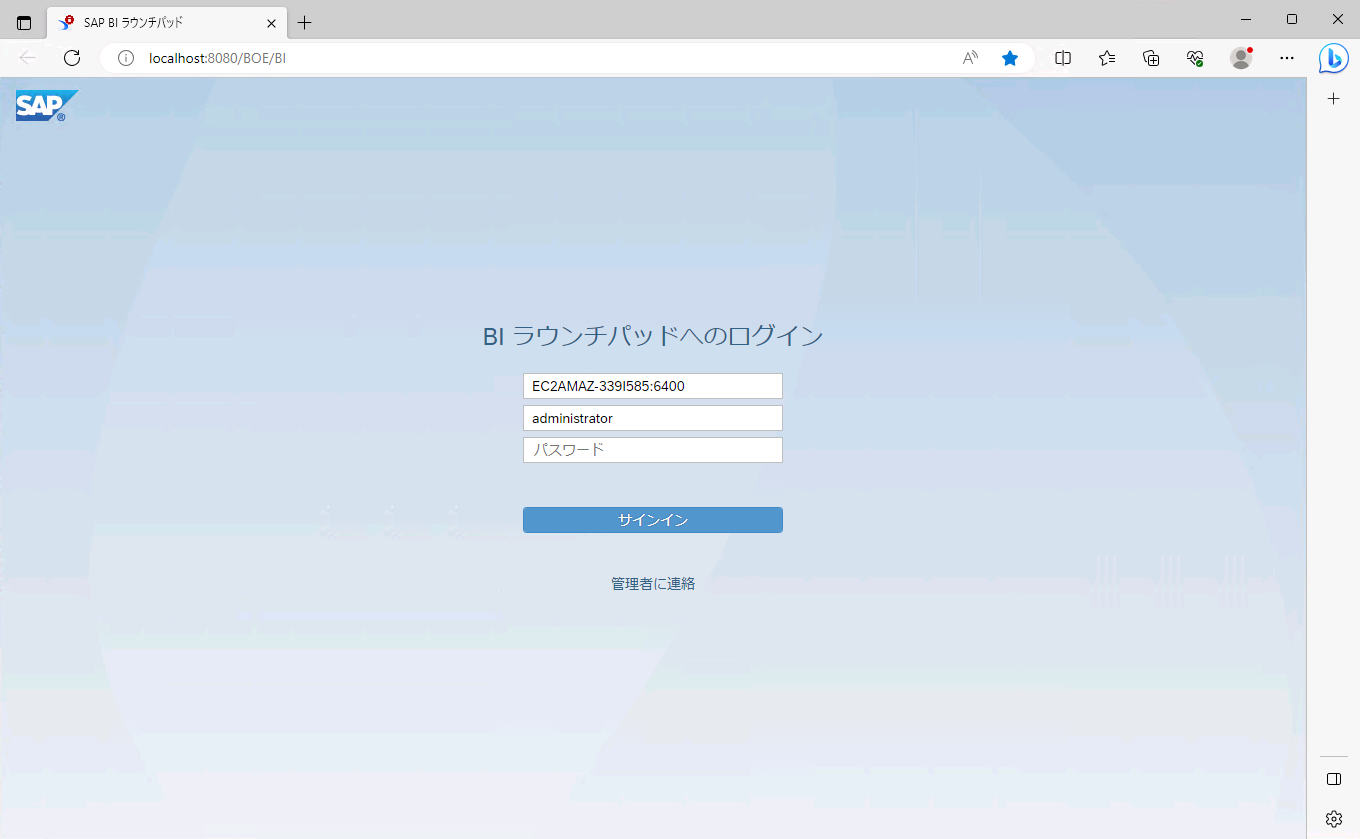This screenshot has width=1360, height=839.
Task: Select the SAP BI ラウンチパッド tab
Action: coord(160,22)
